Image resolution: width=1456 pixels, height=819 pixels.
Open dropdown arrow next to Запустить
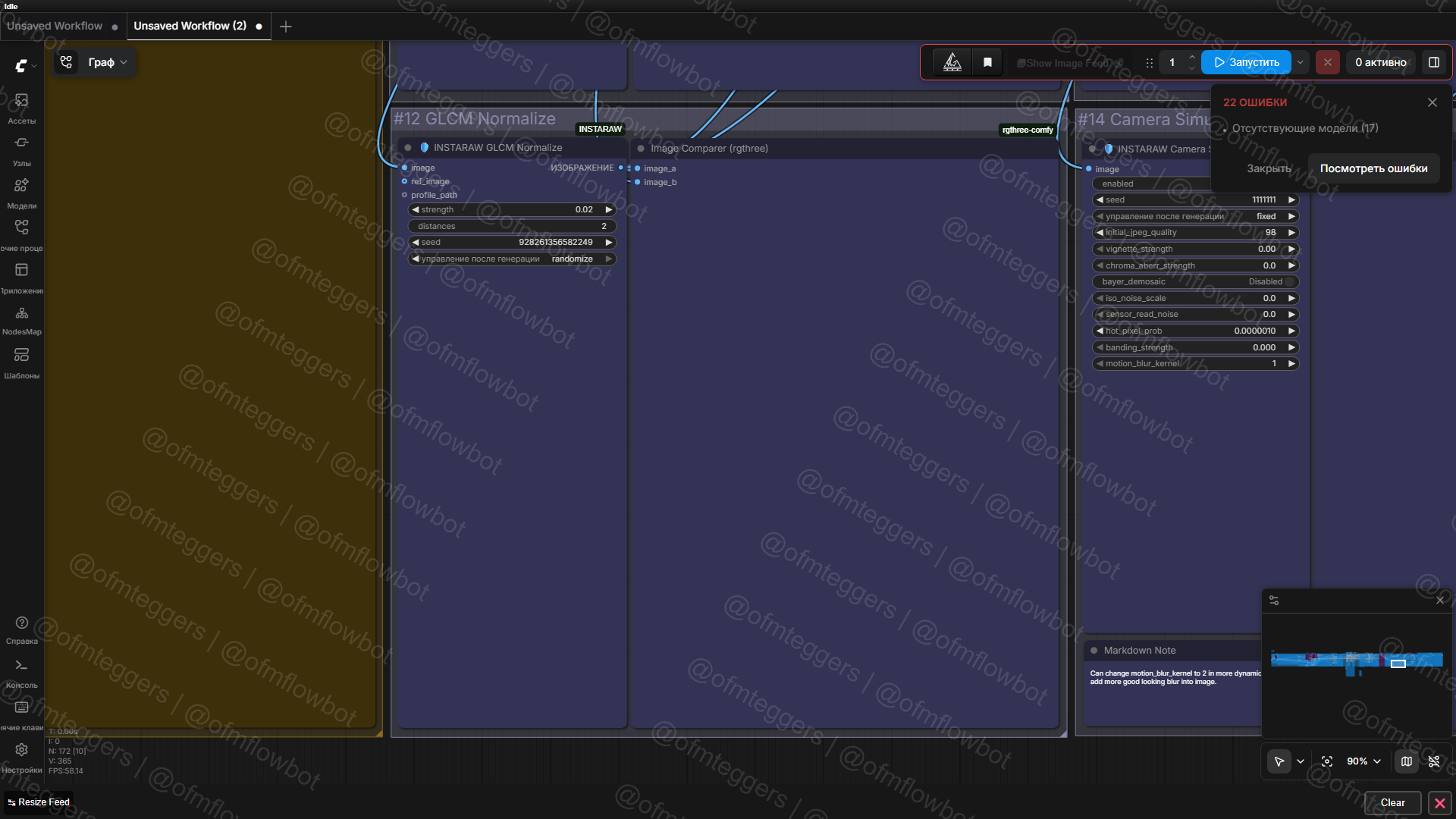(1301, 63)
